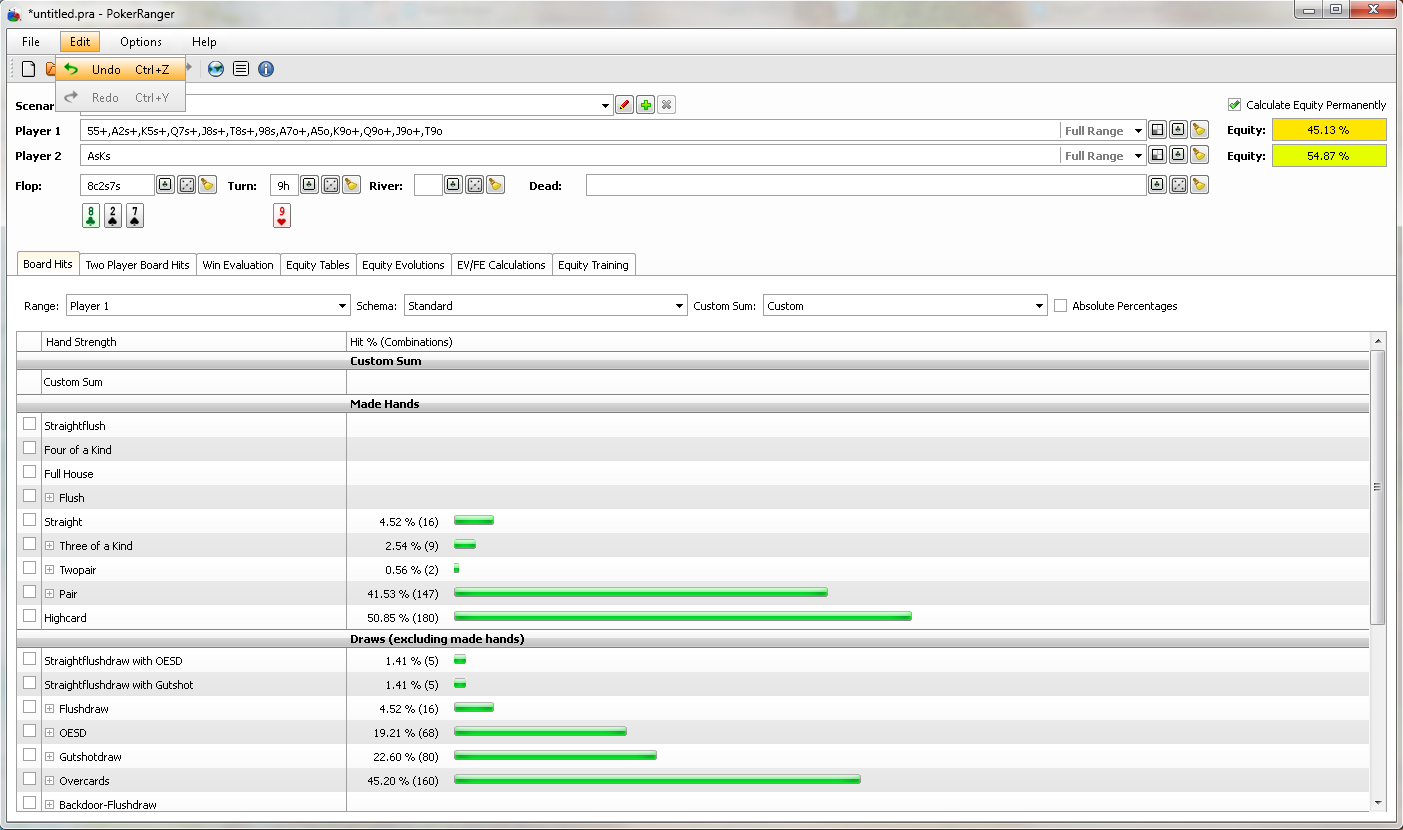Open the Flop card picker icon
The image size is (1403, 830).
click(x=165, y=185)
